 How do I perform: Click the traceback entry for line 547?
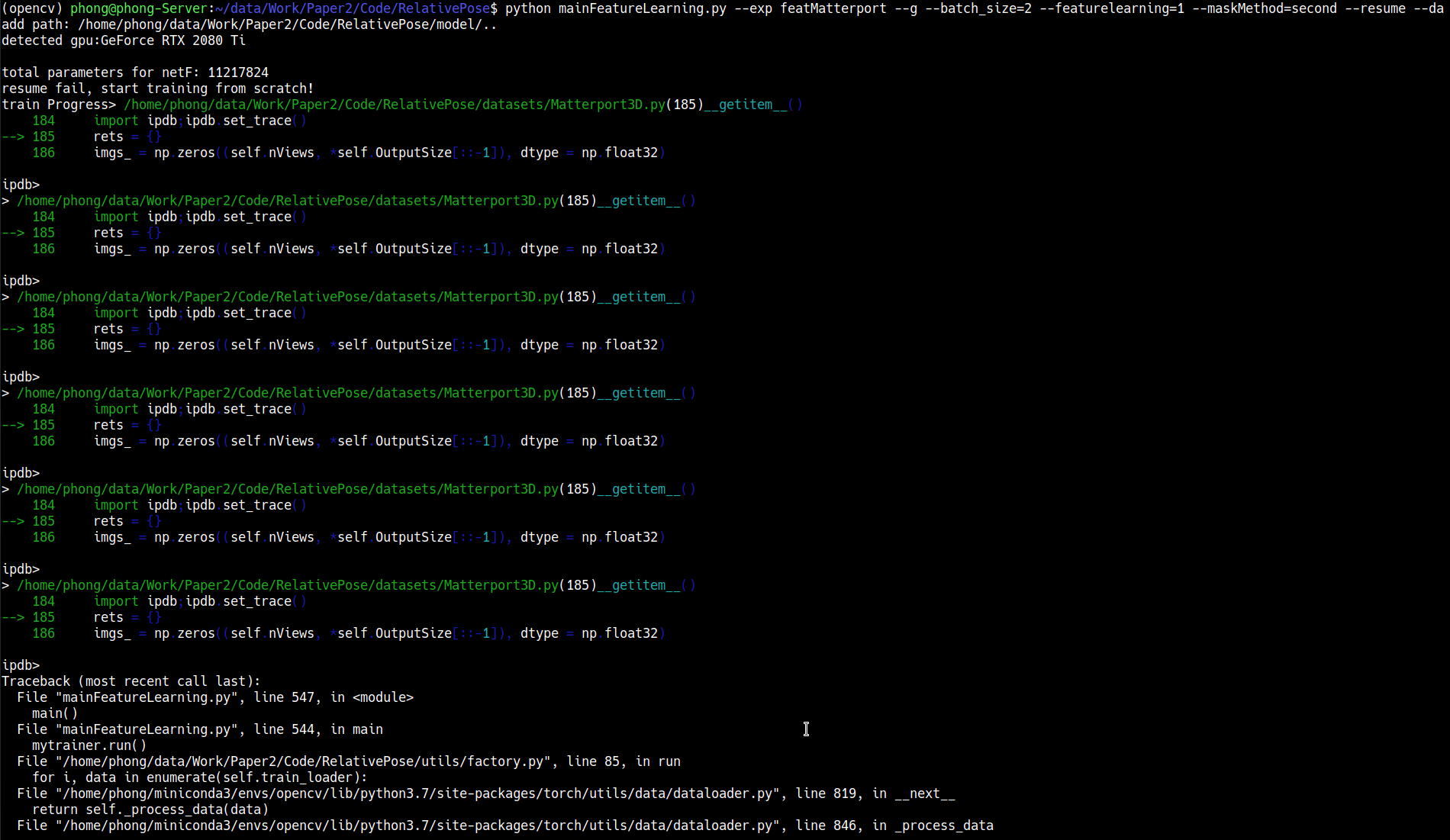click(x=215, y=697)
